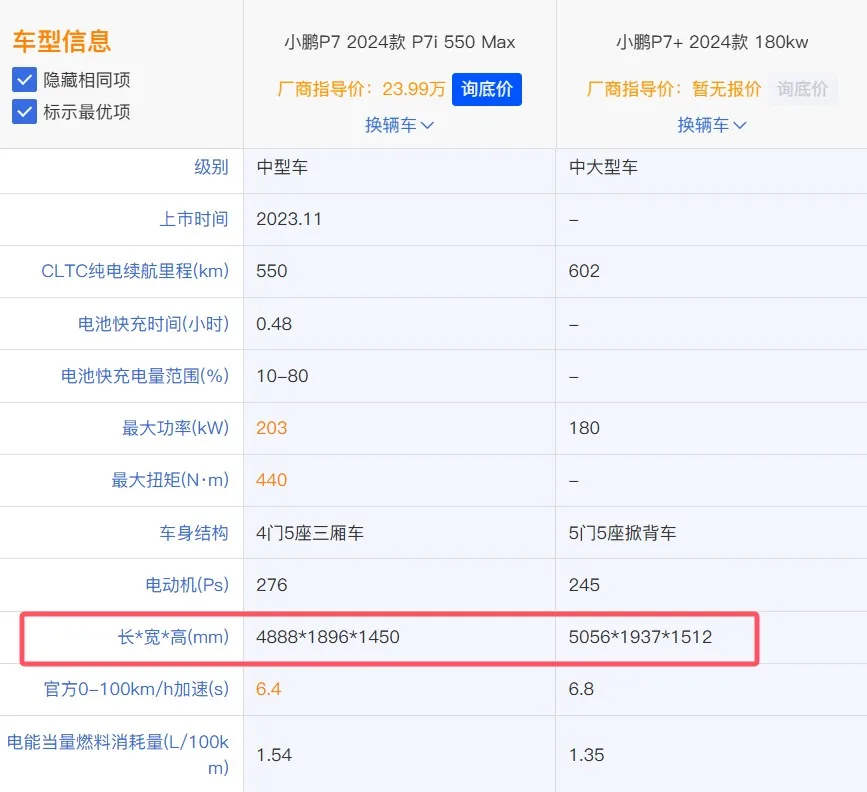Uncheck the 标示最优项 checkbox
The width and height of the screenshot is (867, 792).
point(24,112)
